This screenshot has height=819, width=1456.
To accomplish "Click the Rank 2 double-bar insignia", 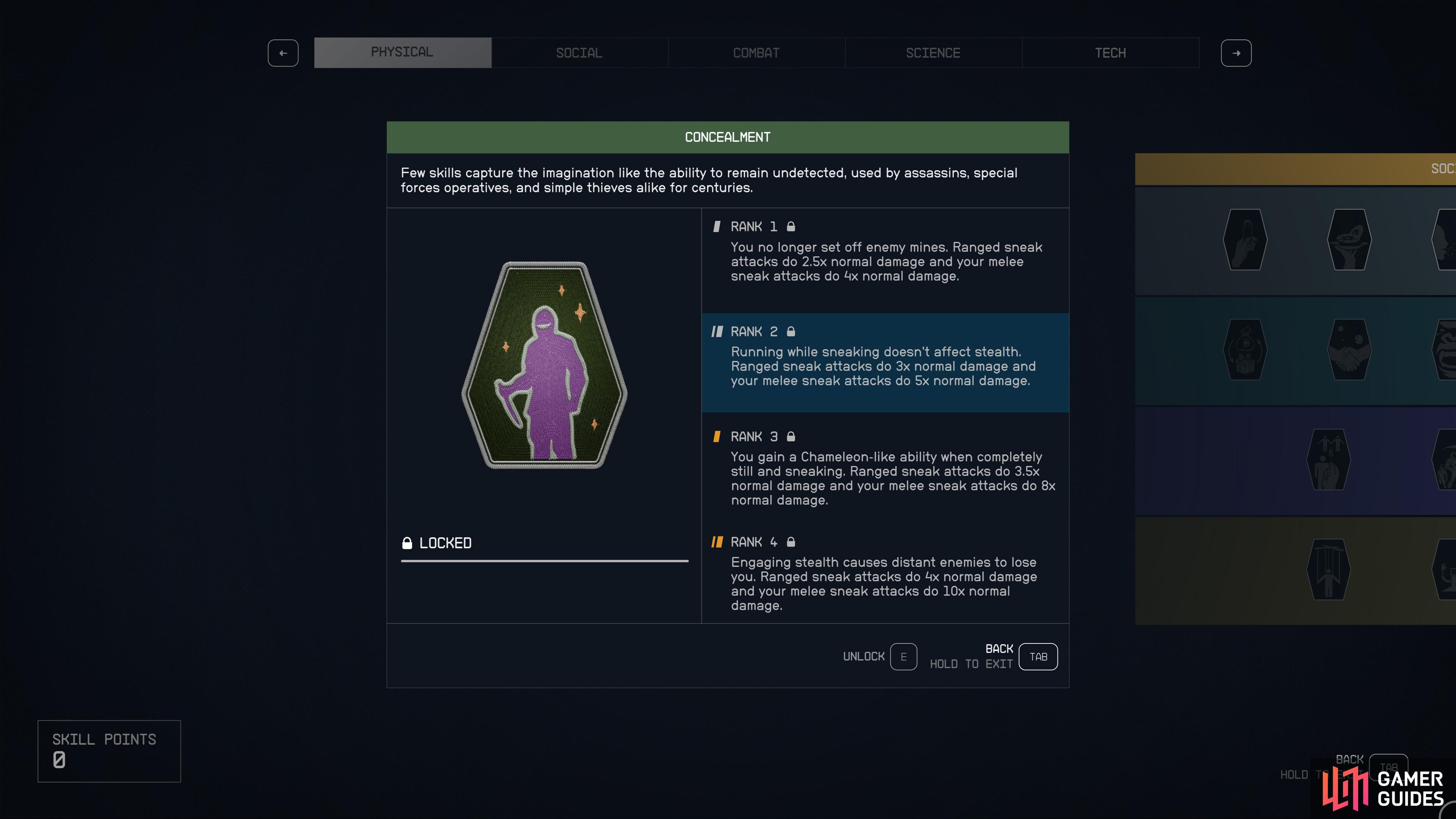I will click(x=717, y=332).
